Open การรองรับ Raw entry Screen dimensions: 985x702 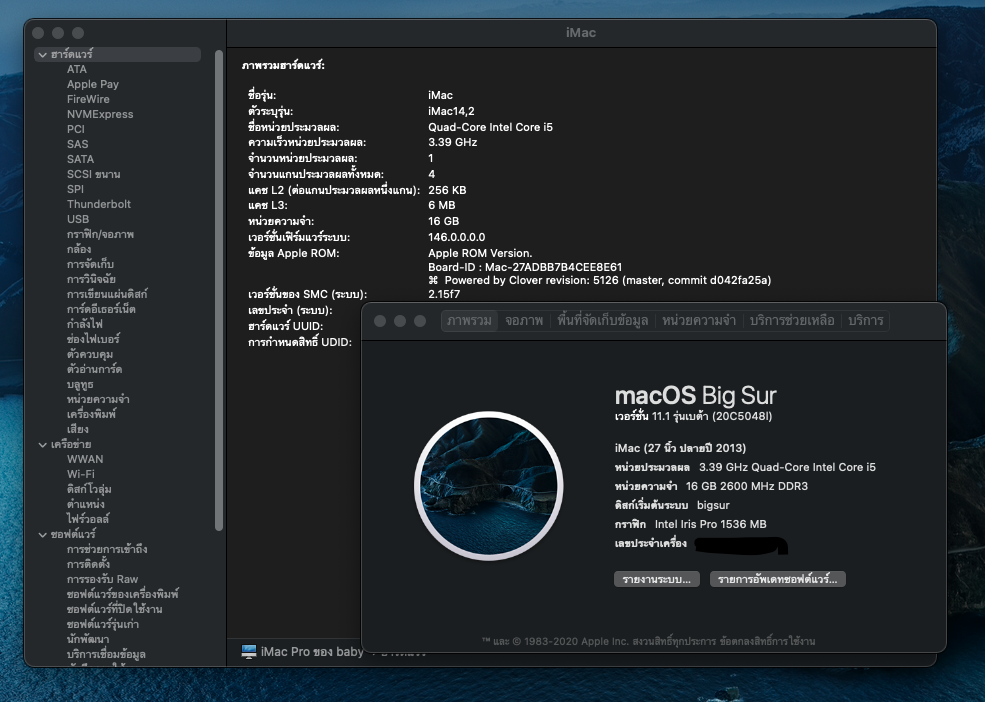coord(102,579)
